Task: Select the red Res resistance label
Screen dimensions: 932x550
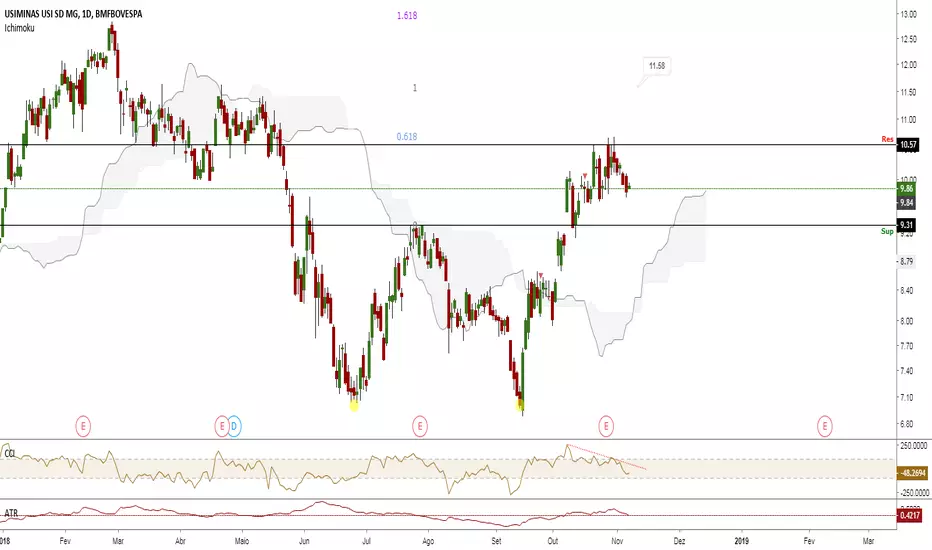Action: [x=887, y=139]
